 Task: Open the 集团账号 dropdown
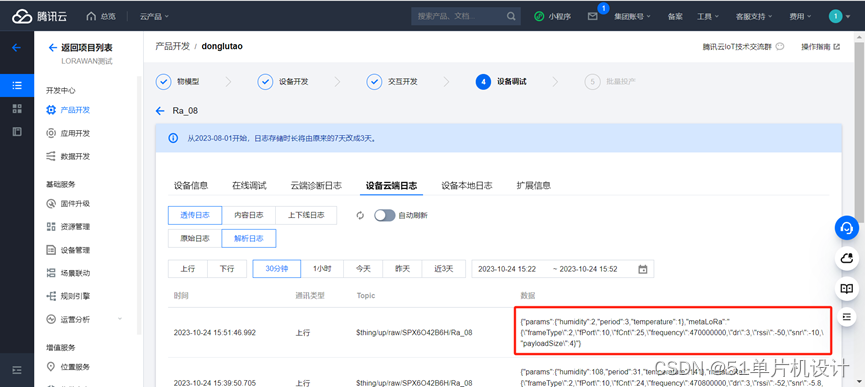[632, 17]
